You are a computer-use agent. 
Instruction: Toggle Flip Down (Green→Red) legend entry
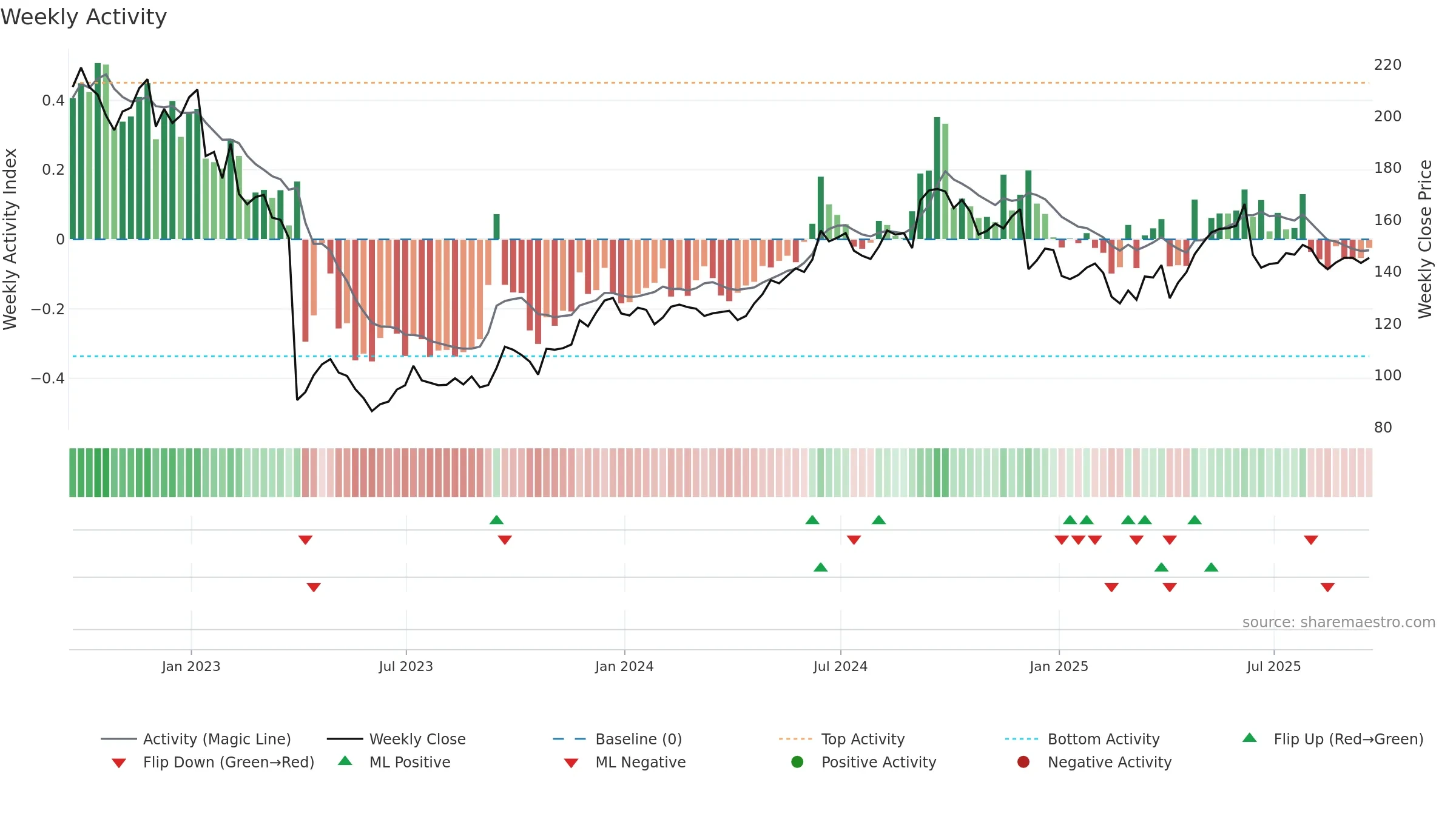point(213,762)
